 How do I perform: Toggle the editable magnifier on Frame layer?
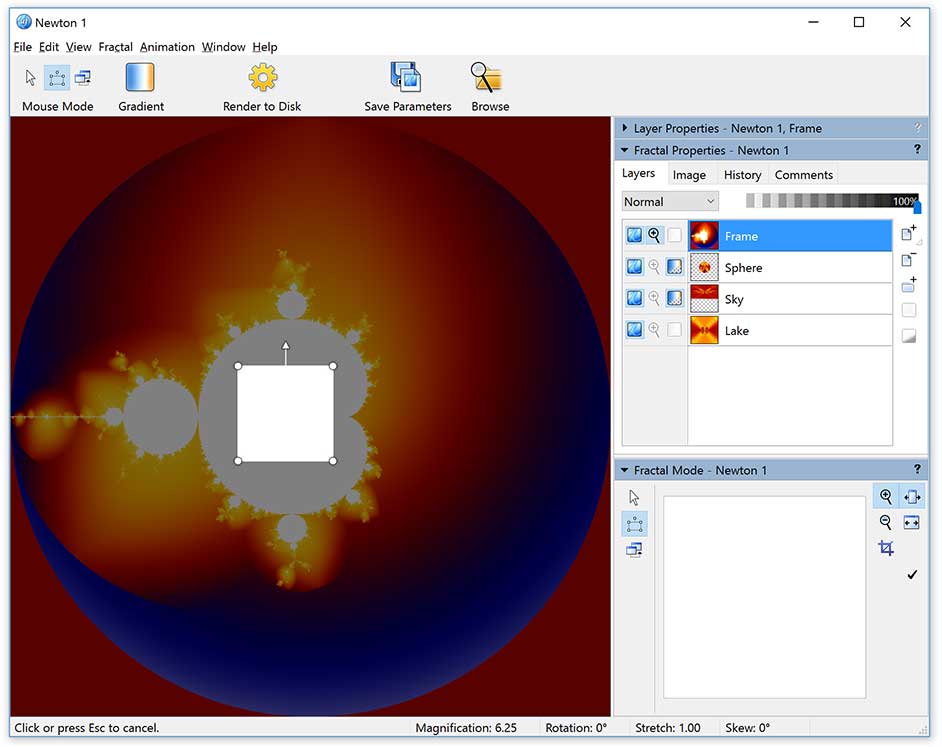[x=654, y=235]
